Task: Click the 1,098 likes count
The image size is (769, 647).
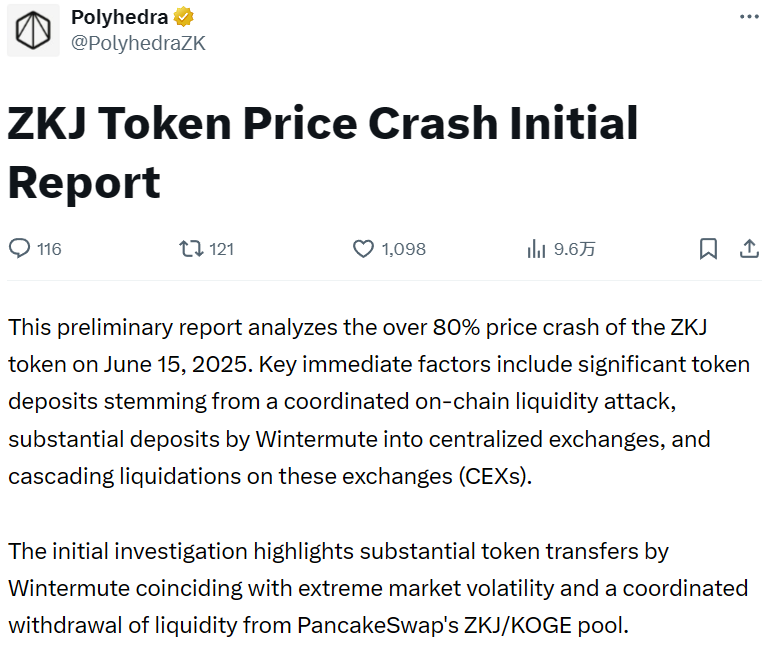Action: (x=404, y=249)
